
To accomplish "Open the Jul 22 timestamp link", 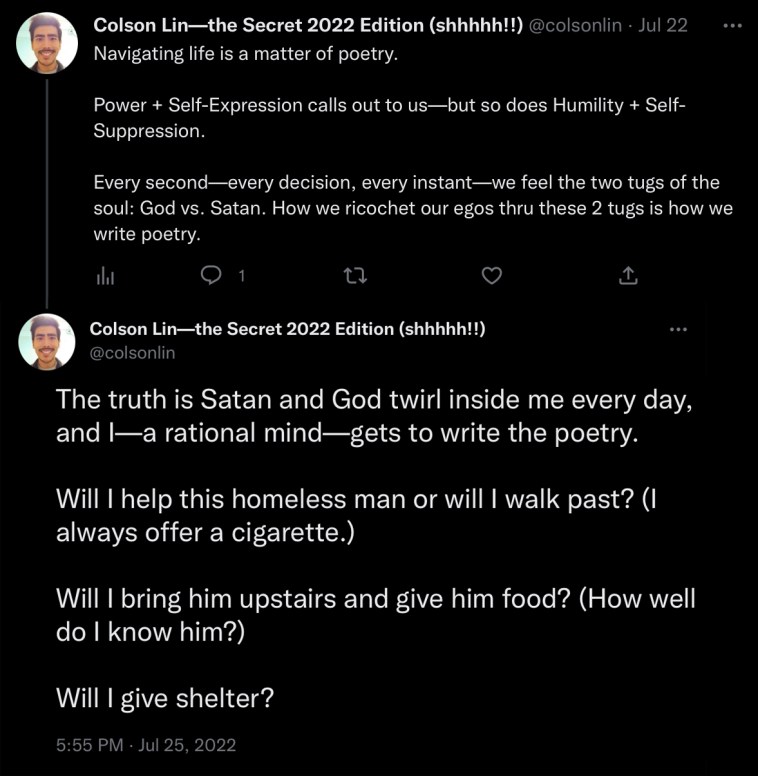I will click(x=663, y=26).
